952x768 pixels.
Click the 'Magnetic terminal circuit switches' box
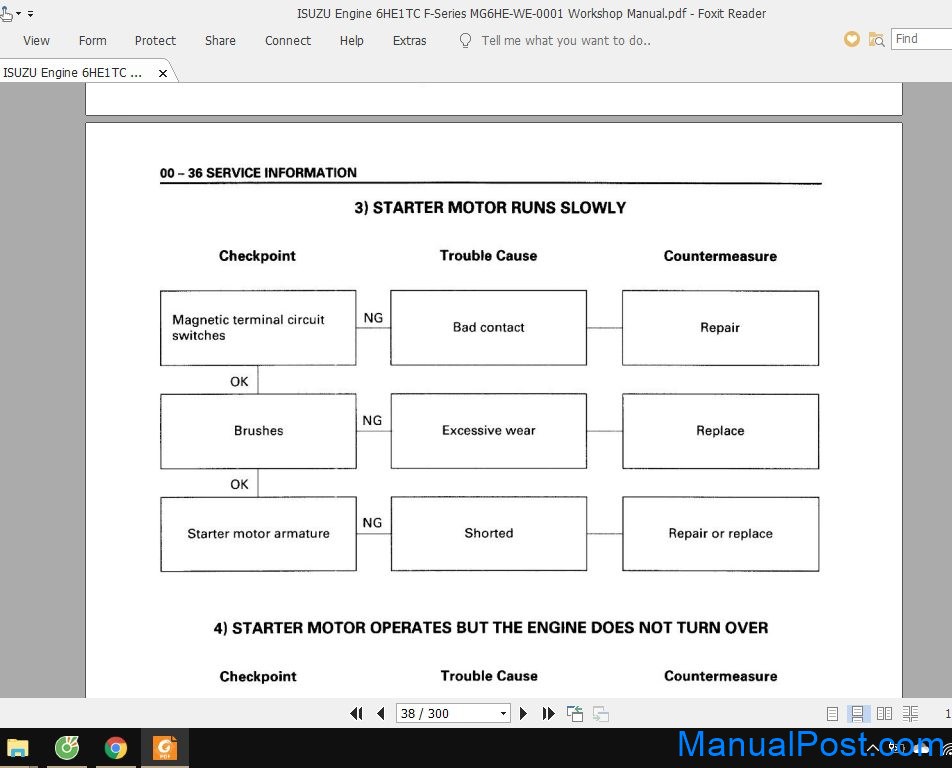click(258, 328)
